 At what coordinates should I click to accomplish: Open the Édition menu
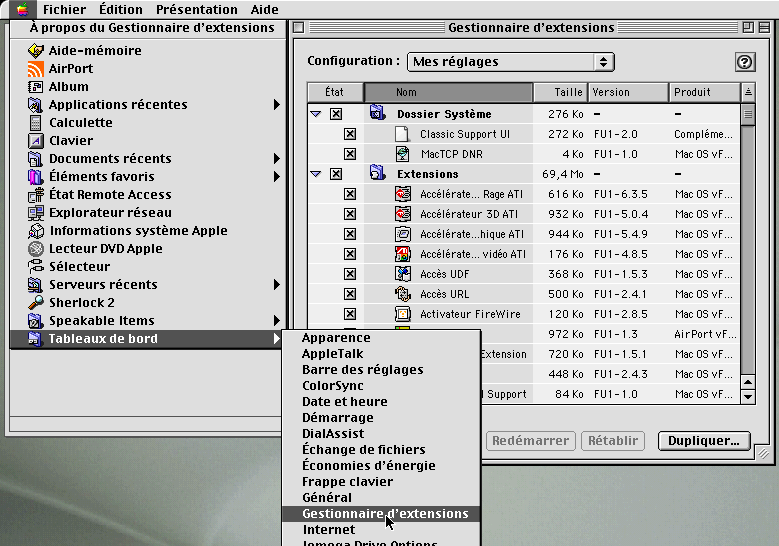click(x=121, y=9)
